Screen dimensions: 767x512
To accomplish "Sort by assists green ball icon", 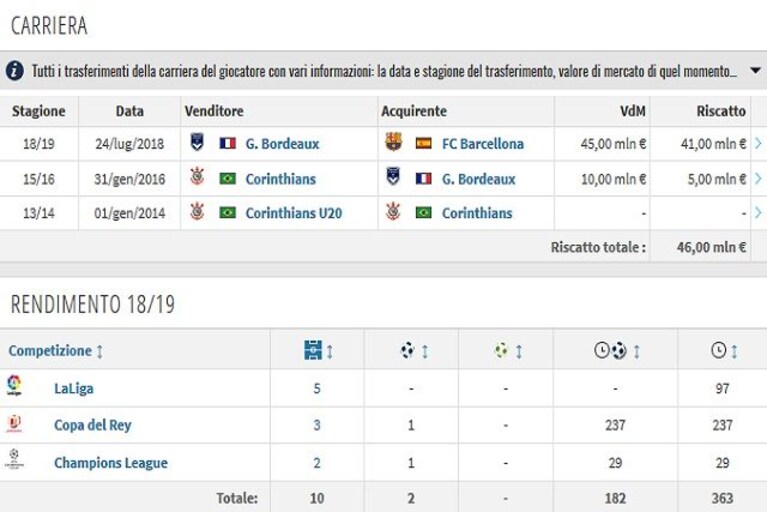I will pos(501,350).
